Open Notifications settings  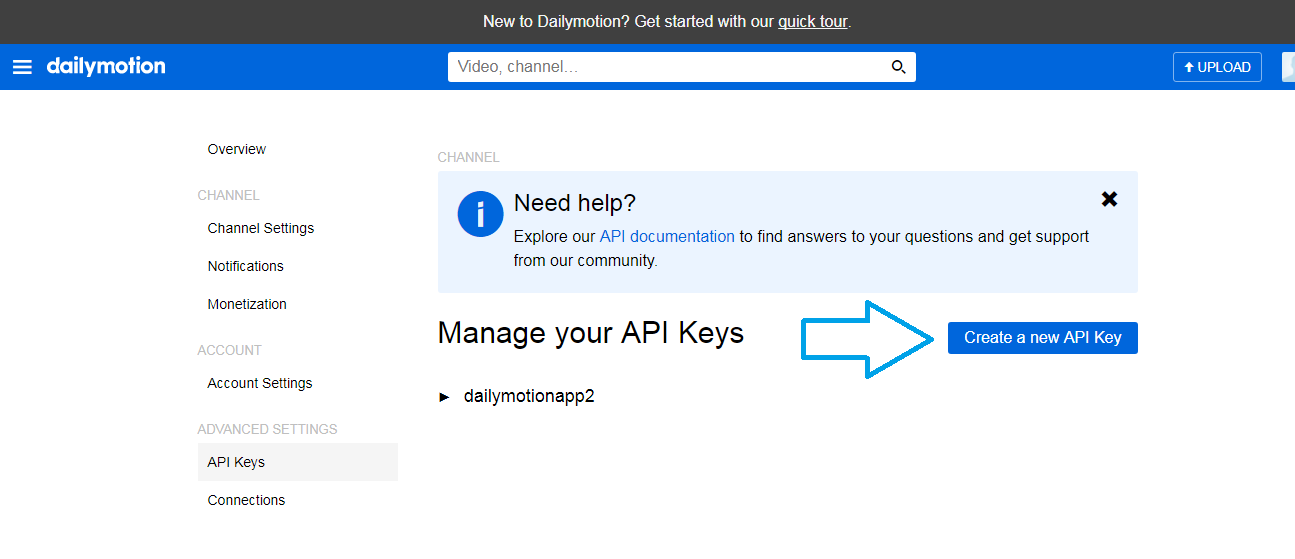point(246,266)
